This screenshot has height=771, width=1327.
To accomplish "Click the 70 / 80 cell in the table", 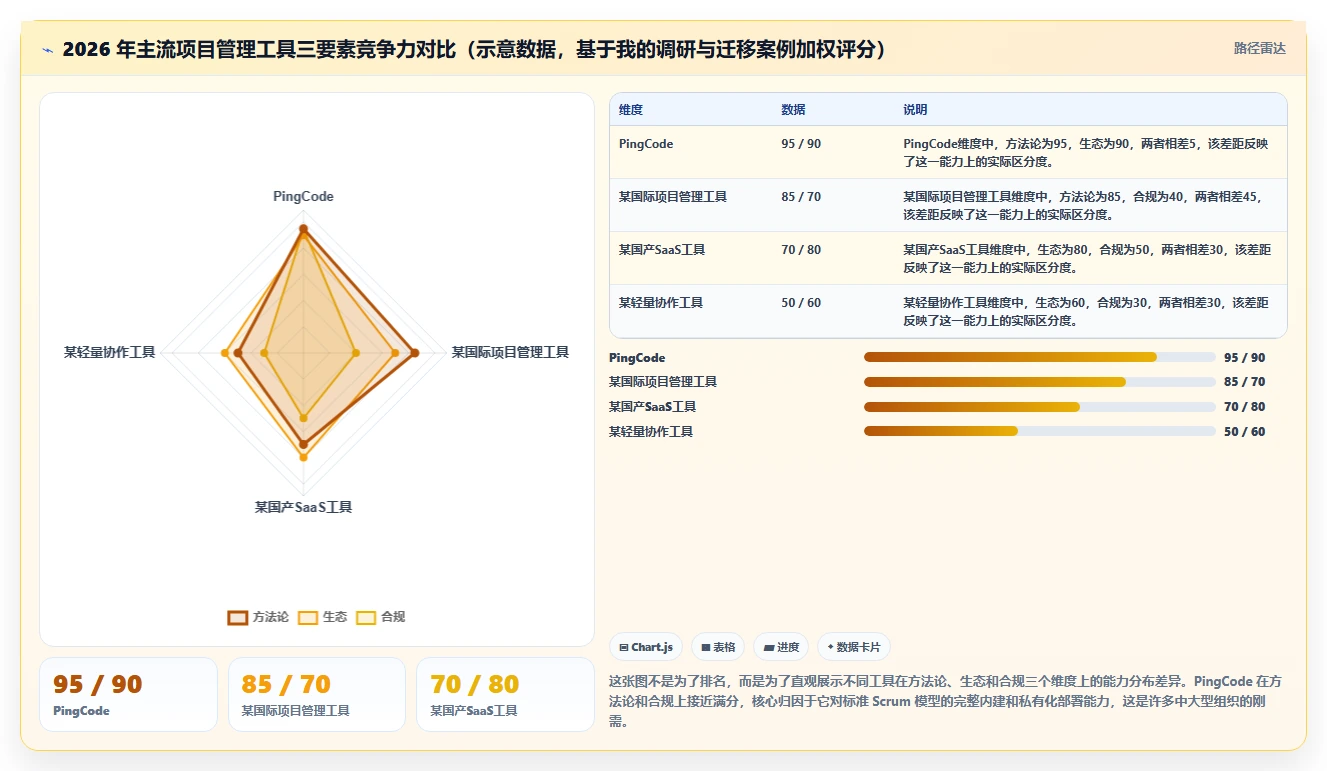I will pyautogui.click(x=801, y=250).
